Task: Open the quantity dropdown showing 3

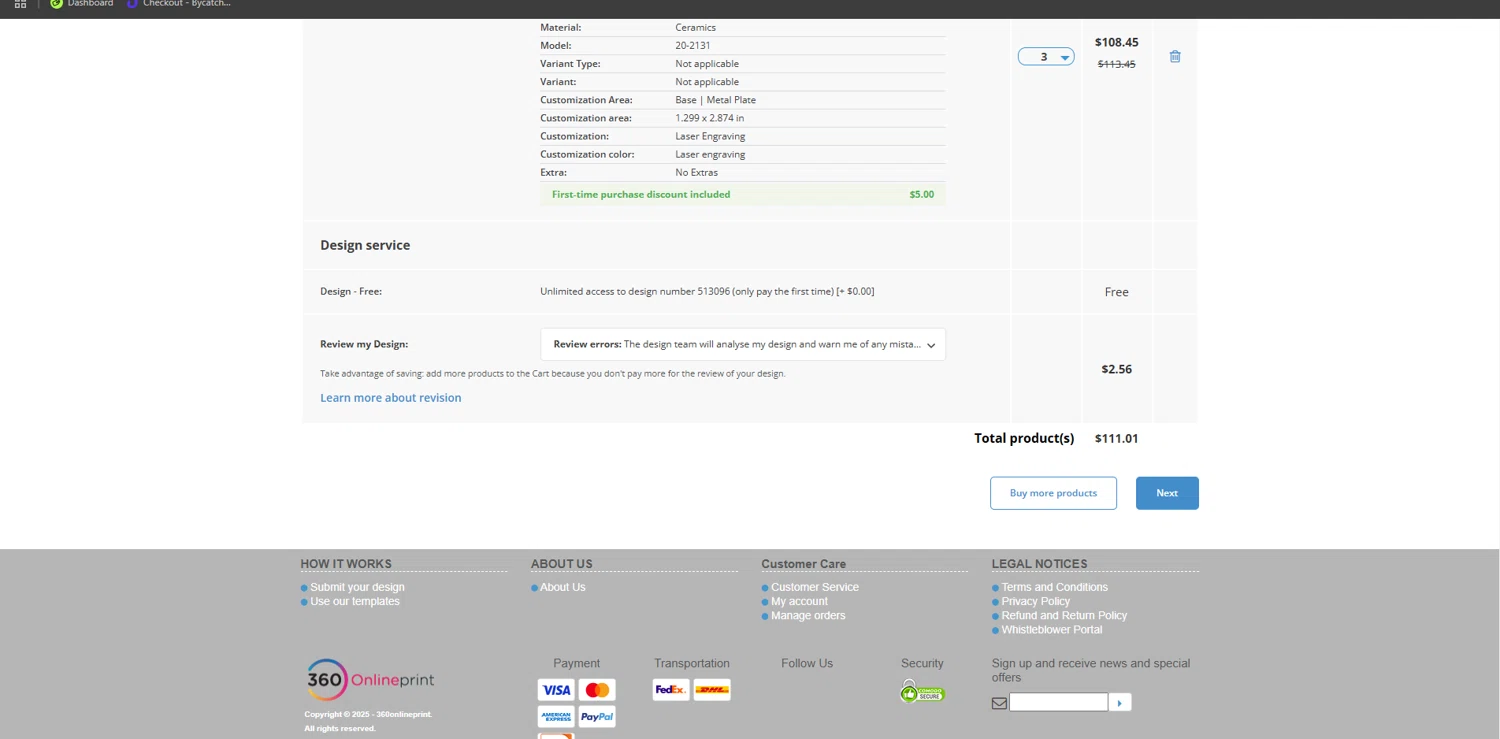Action: (x=1046, y=57)
